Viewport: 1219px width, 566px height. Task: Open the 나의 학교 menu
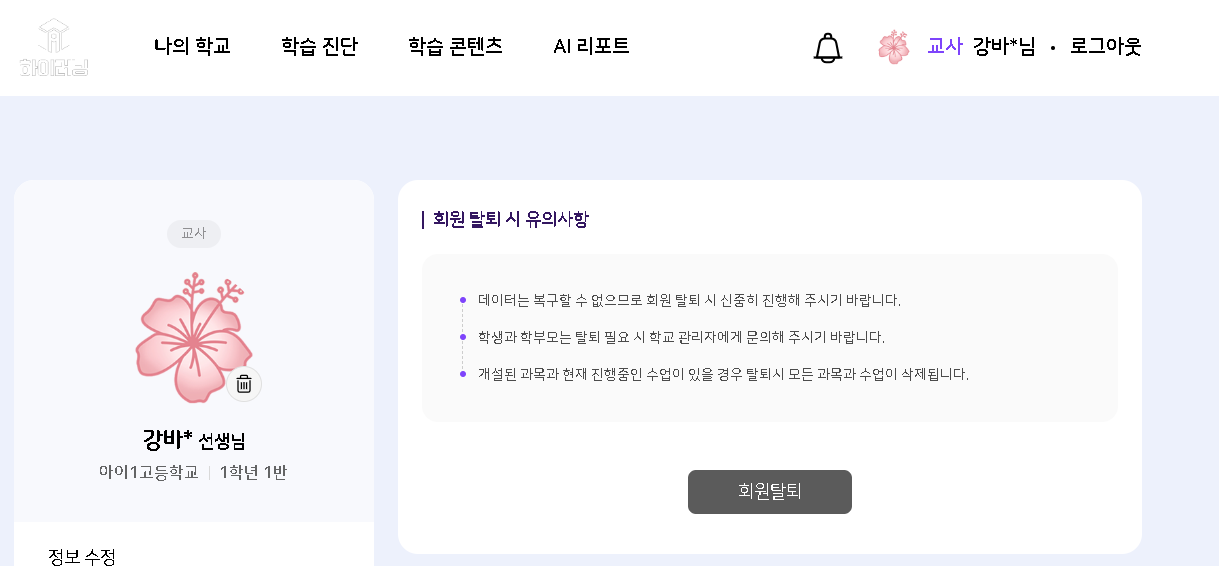pyautogui.click(x=192, y=46)
